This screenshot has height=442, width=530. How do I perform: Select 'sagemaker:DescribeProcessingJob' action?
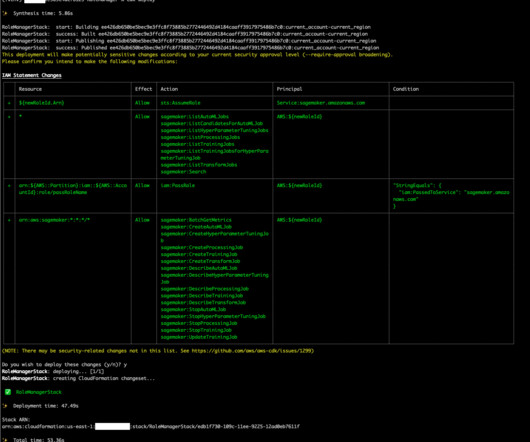[x=204, y=289]
